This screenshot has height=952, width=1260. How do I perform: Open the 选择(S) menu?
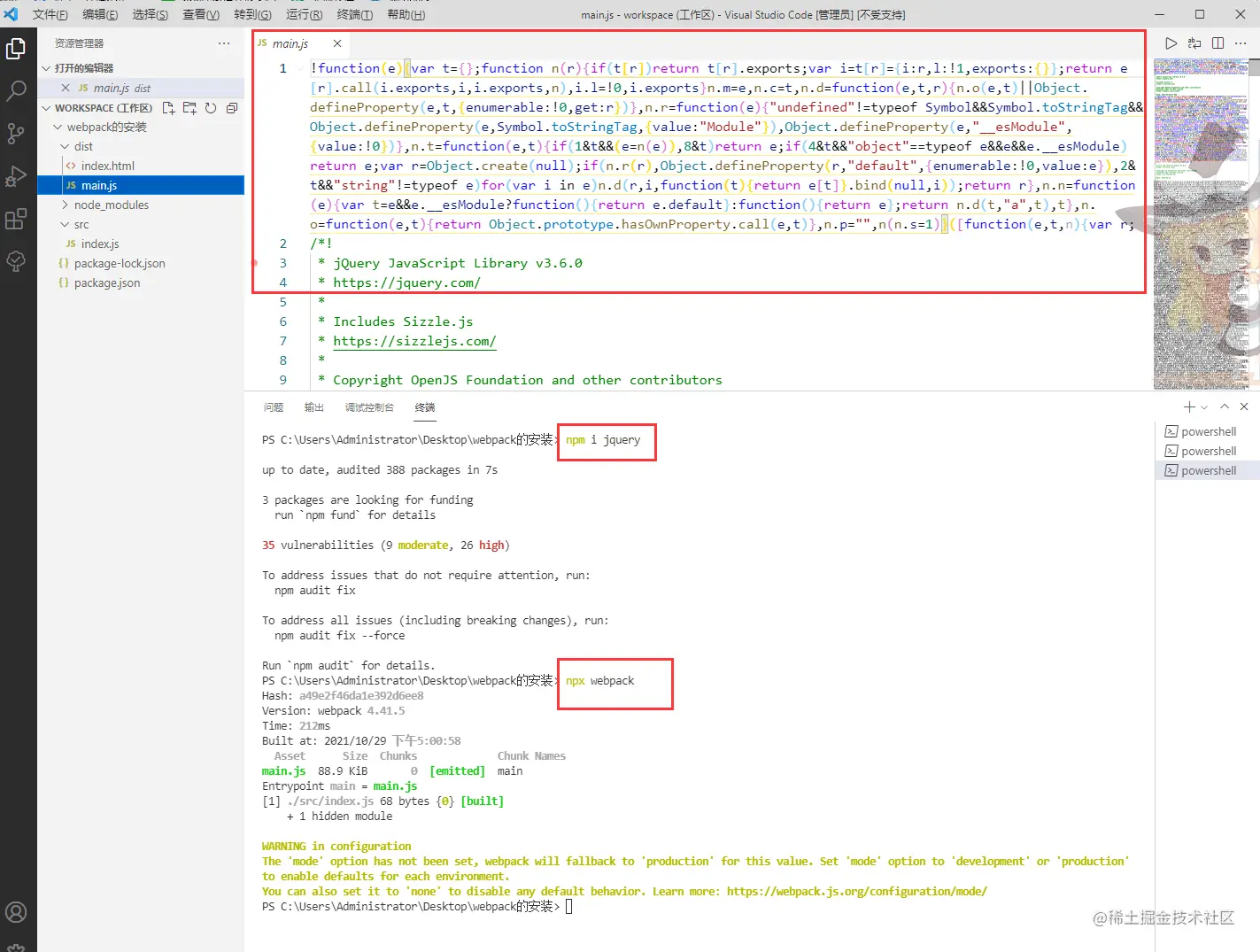[x=150, y=14]
